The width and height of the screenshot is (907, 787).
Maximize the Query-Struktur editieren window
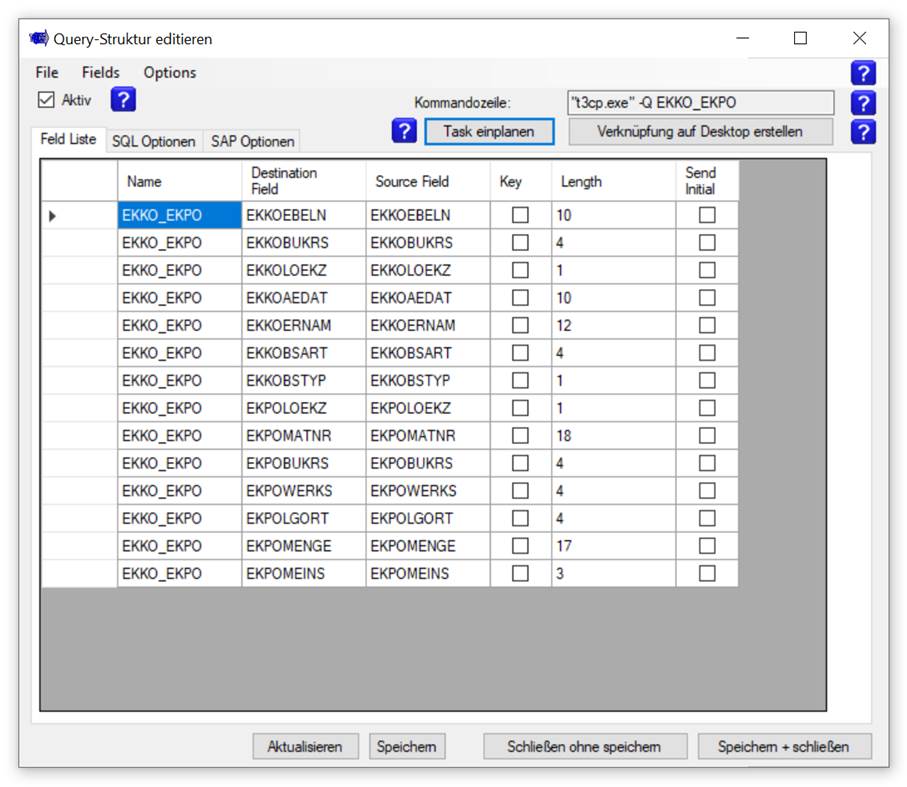coord(800,38)
